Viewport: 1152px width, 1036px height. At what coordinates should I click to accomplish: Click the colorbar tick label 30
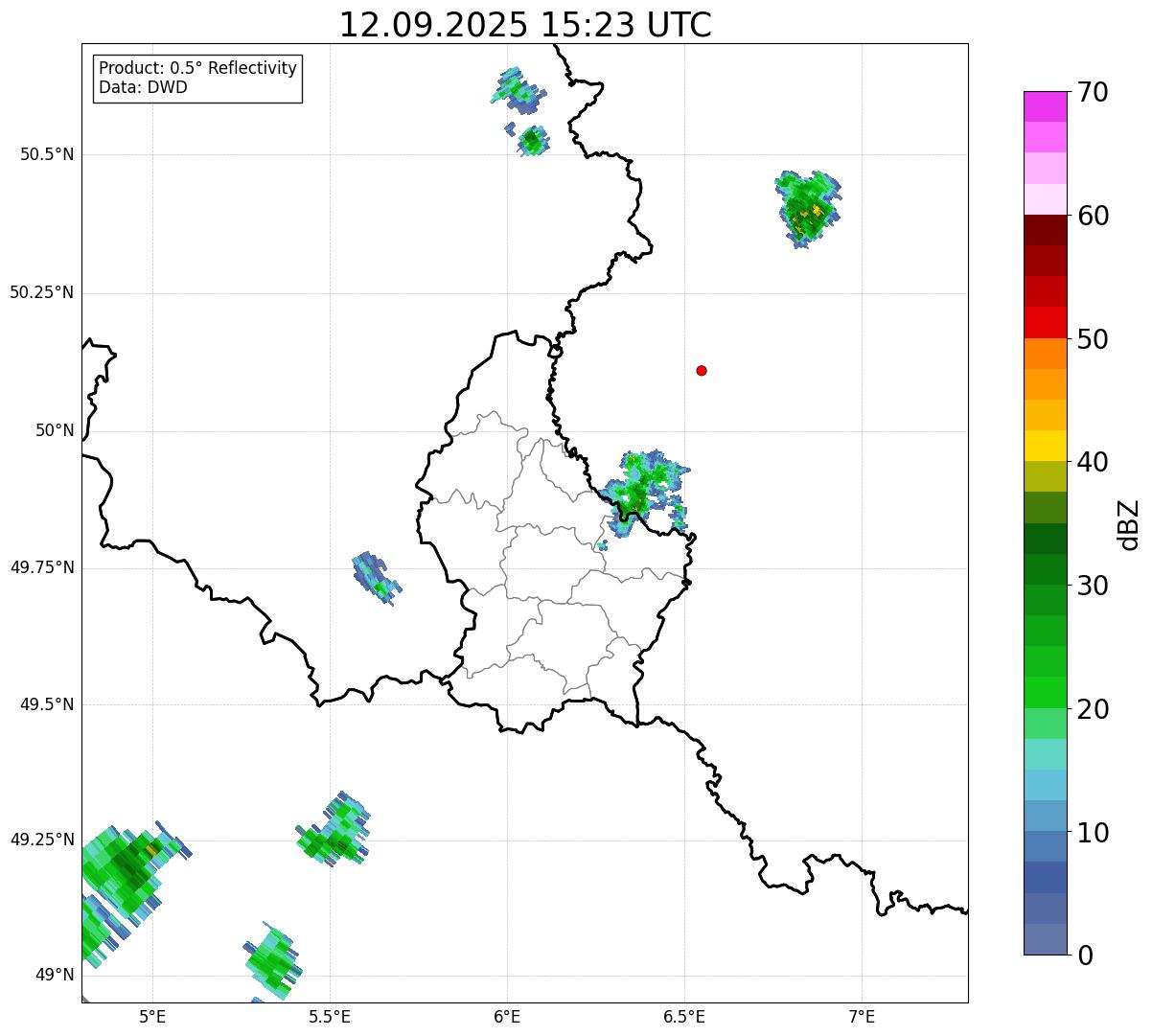point(1093,586)
